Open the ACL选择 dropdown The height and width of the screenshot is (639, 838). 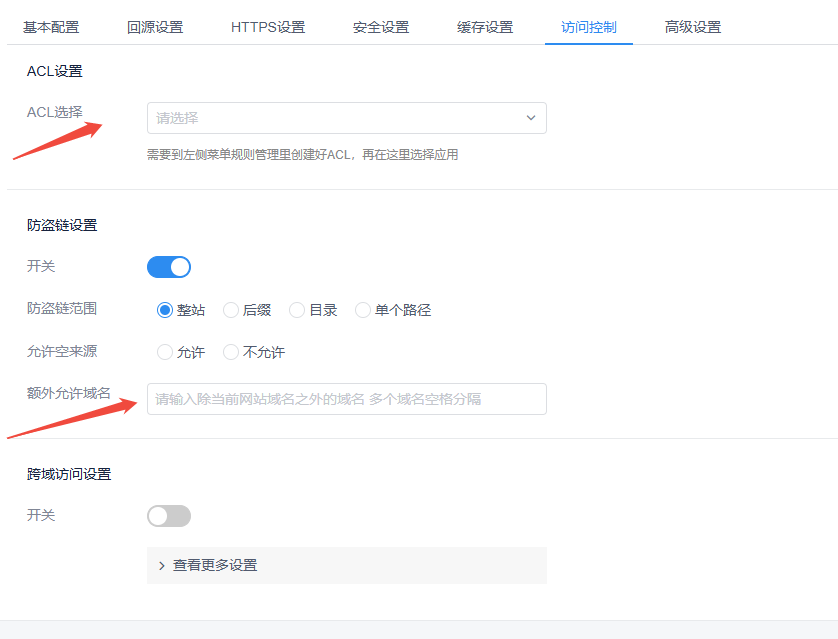[335, 118]
